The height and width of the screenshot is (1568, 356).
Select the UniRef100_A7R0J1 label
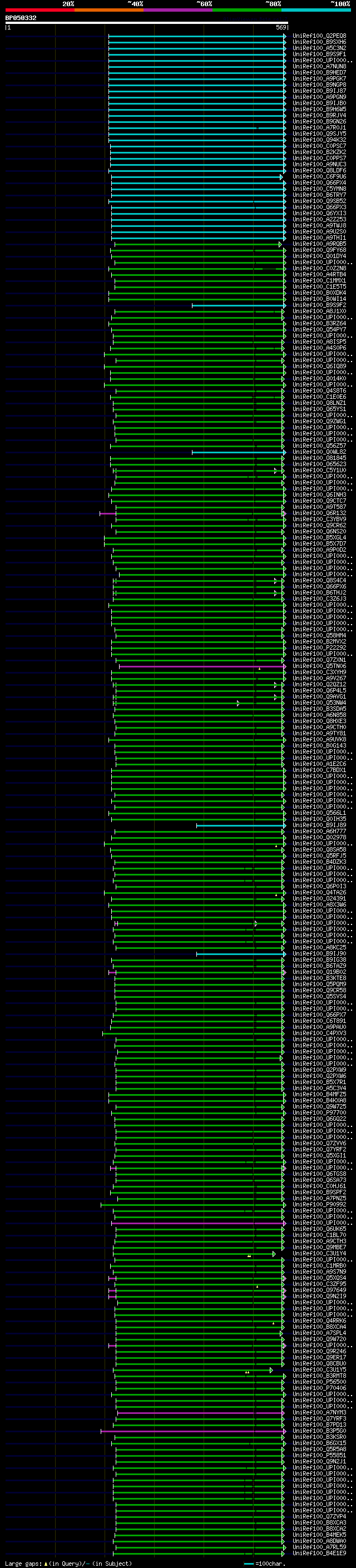click(319, 127)
